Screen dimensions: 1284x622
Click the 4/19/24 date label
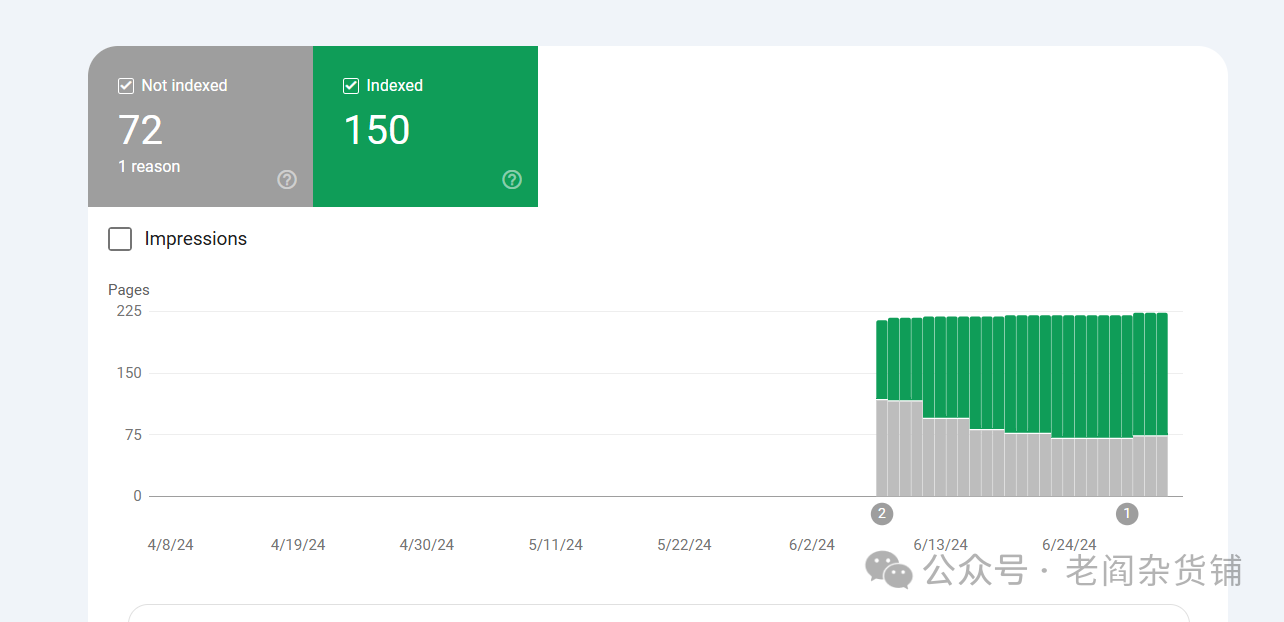(x=298, y=545)
